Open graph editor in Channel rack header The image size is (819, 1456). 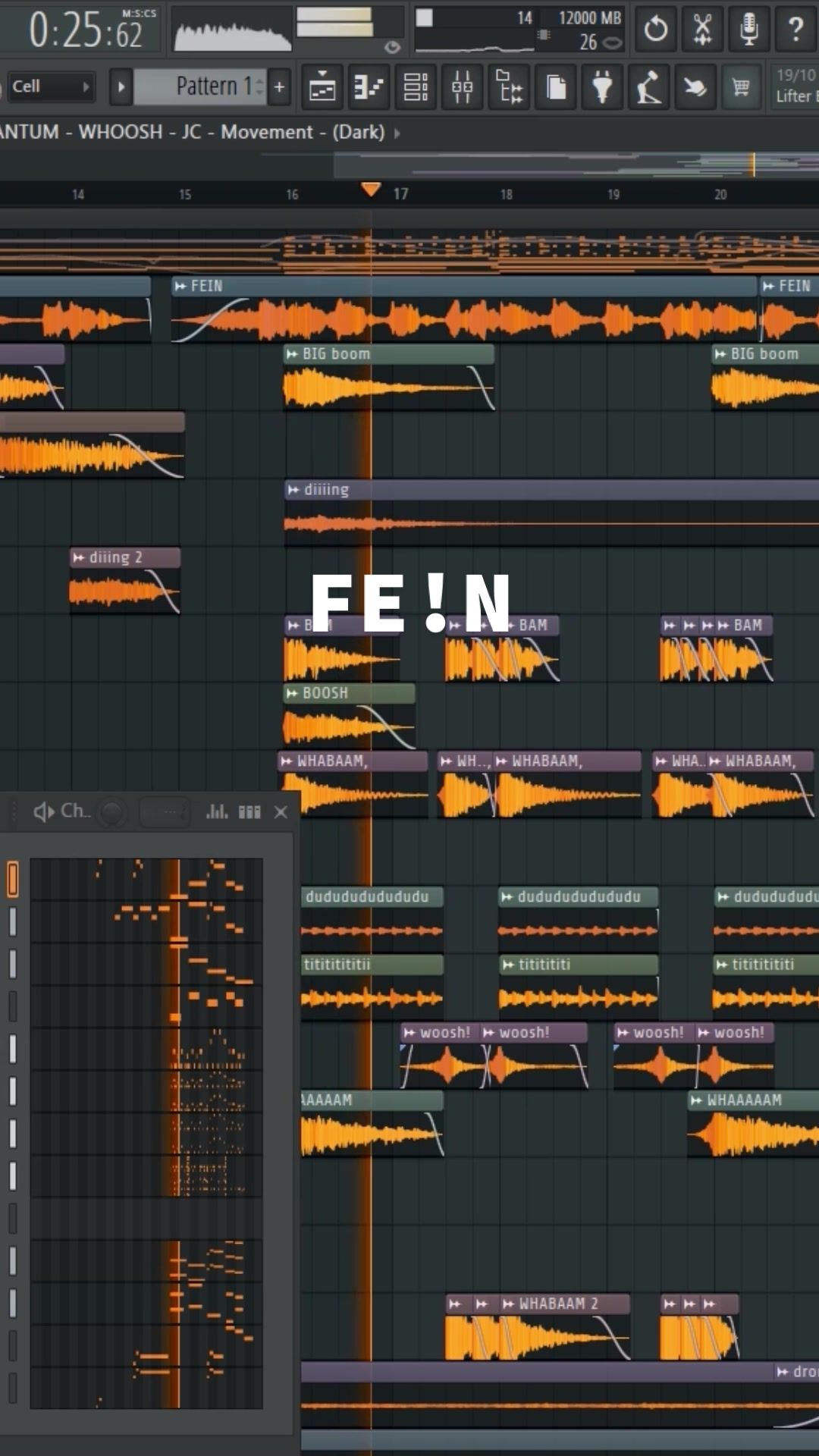(x=217, y=811)
